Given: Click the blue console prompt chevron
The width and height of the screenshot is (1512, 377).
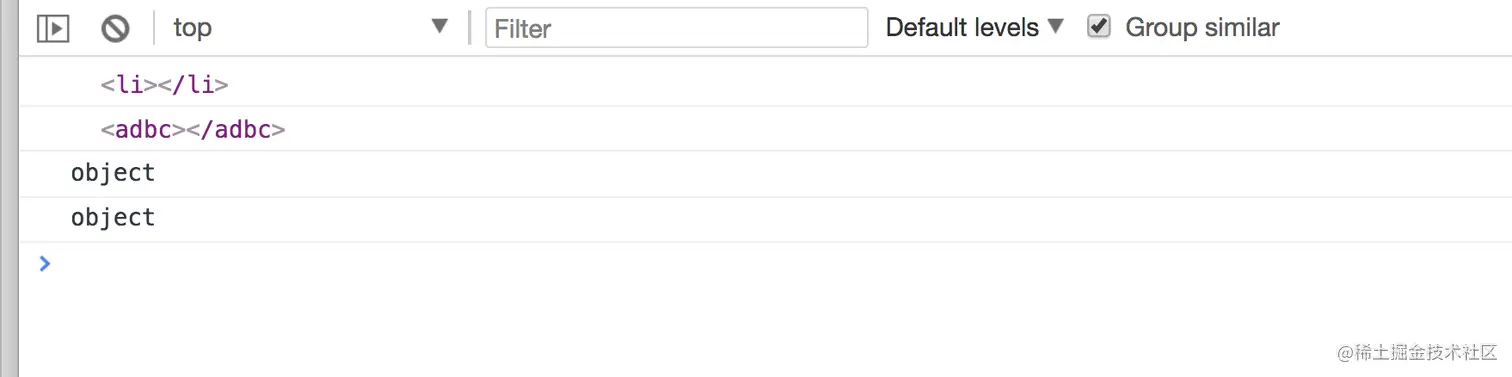Looking at the screenshot, I should coord(44,263).
